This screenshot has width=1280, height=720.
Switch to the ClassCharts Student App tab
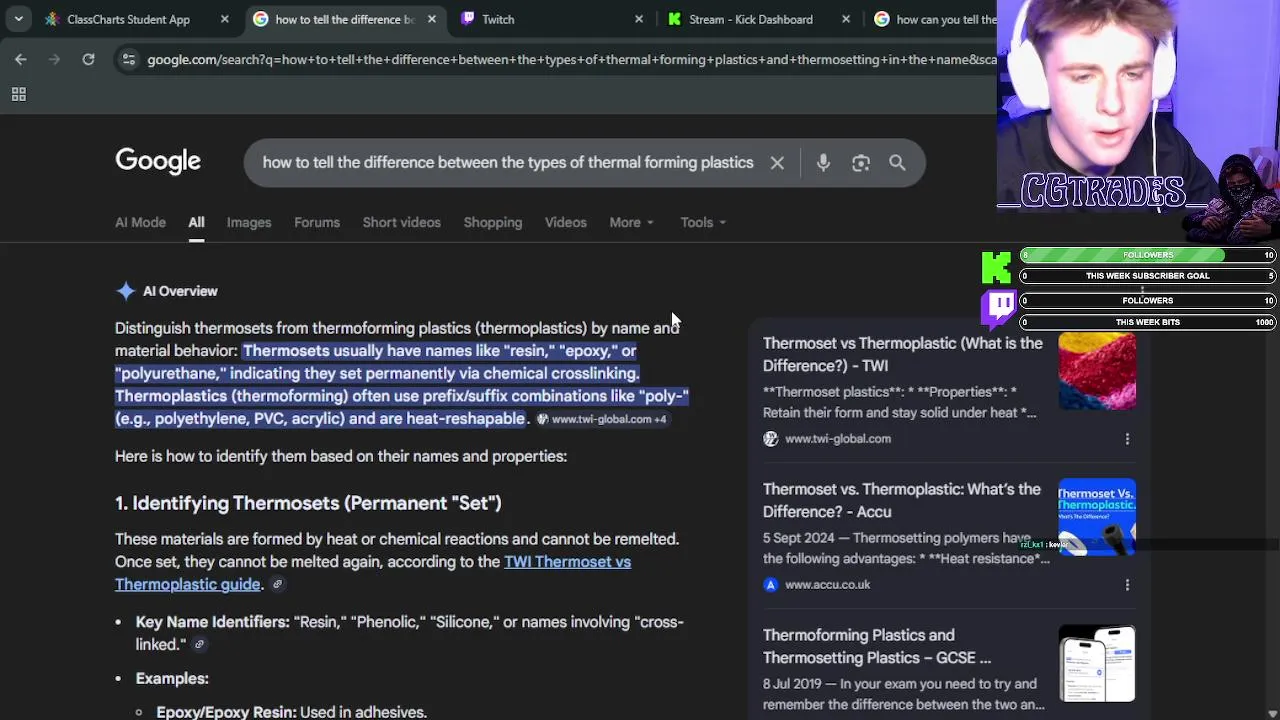pos(128,19)
